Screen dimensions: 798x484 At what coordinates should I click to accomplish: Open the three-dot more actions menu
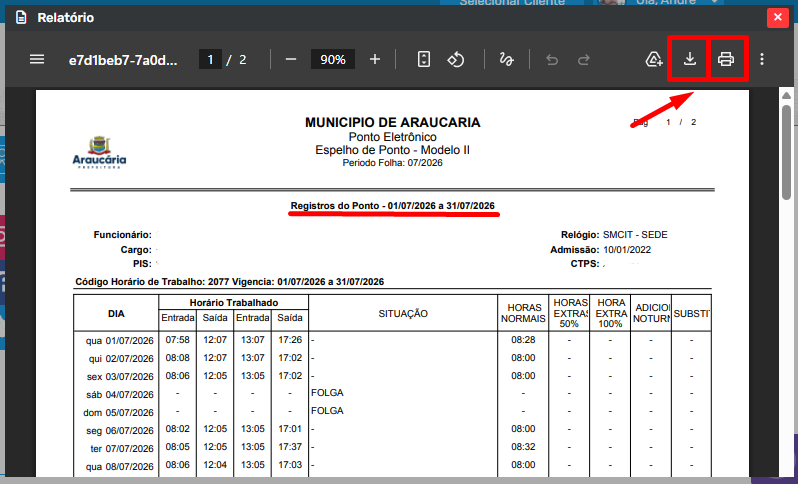762,59
